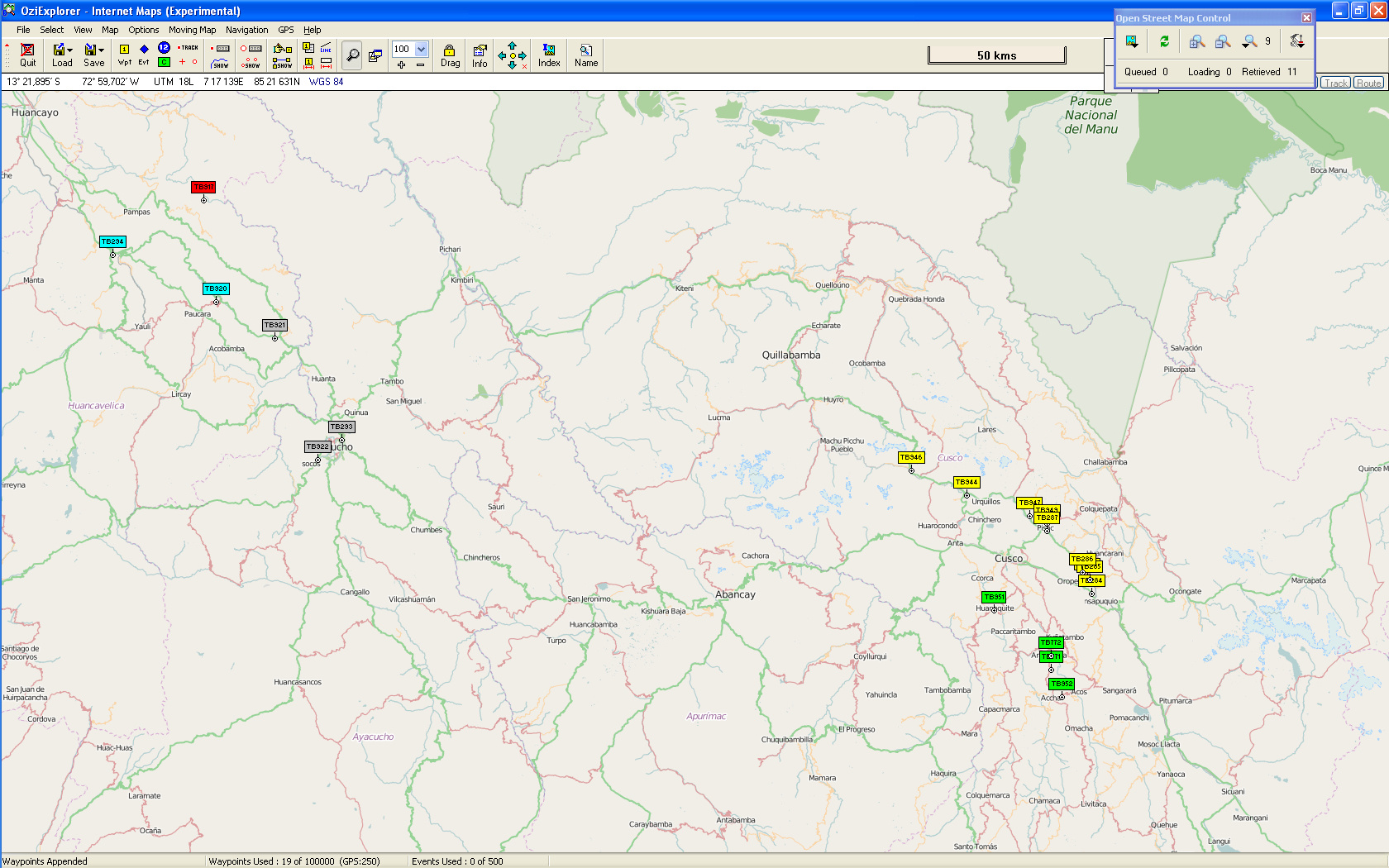
Task: Click the Show routes icon
Action: [282, 62]
